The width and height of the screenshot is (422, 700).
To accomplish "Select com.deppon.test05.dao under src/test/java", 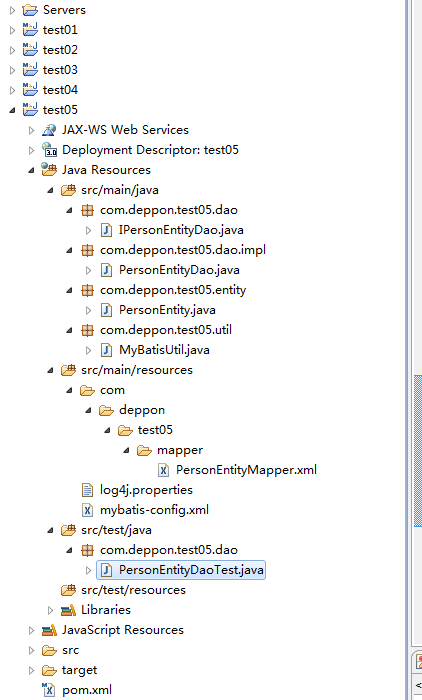I will pyautogui.click(x=169, y=550).
